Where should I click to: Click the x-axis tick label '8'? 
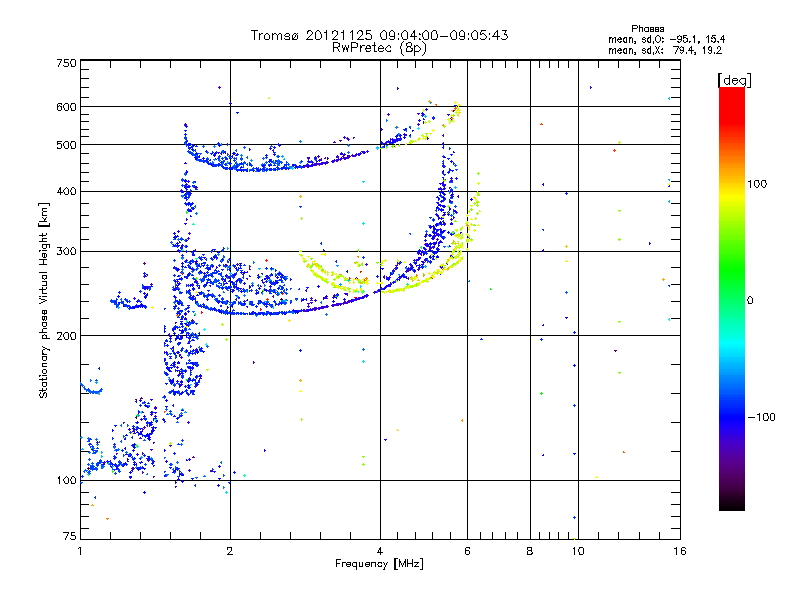click(x=530, y=551)
